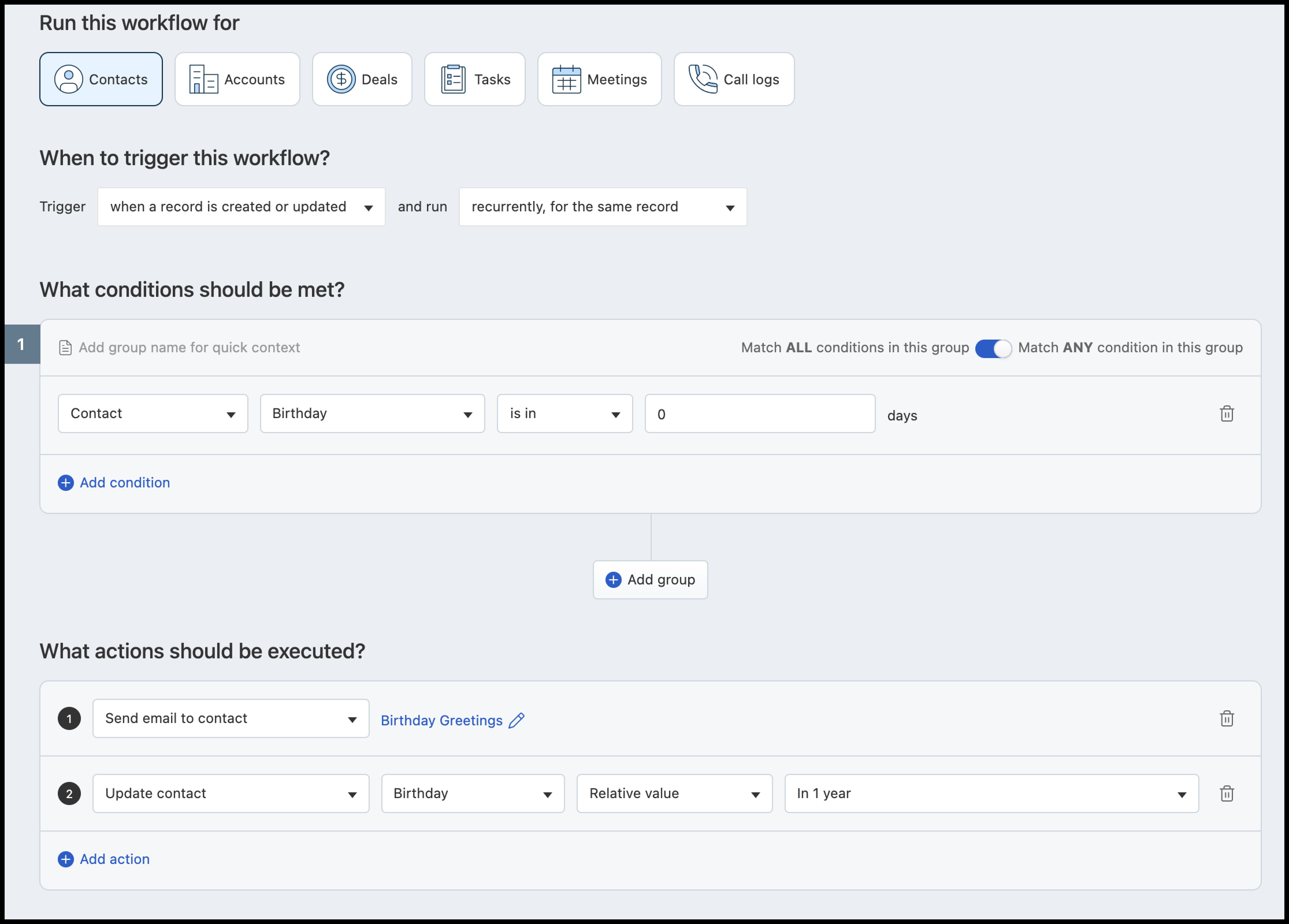This screenshot has width=1289, height=924.
Task: Click the Contacts person icon
Action: [69, 79]
